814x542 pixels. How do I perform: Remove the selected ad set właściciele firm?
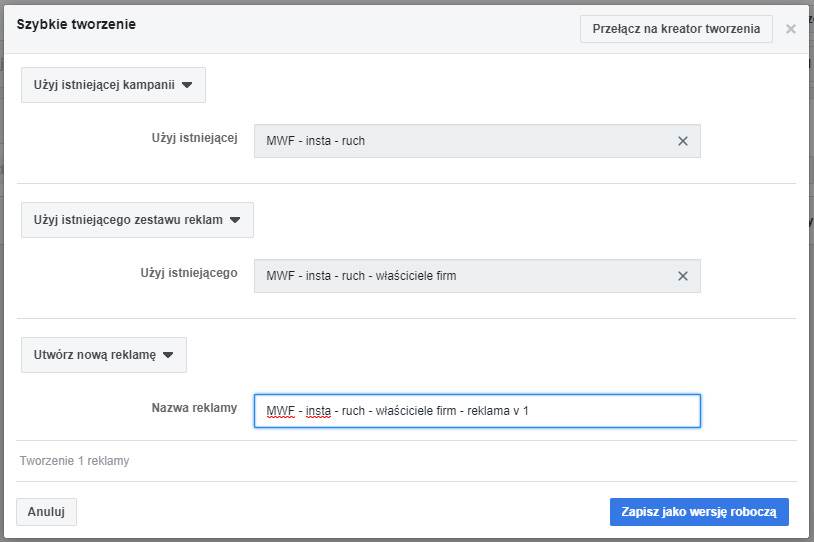coord(683,276)
